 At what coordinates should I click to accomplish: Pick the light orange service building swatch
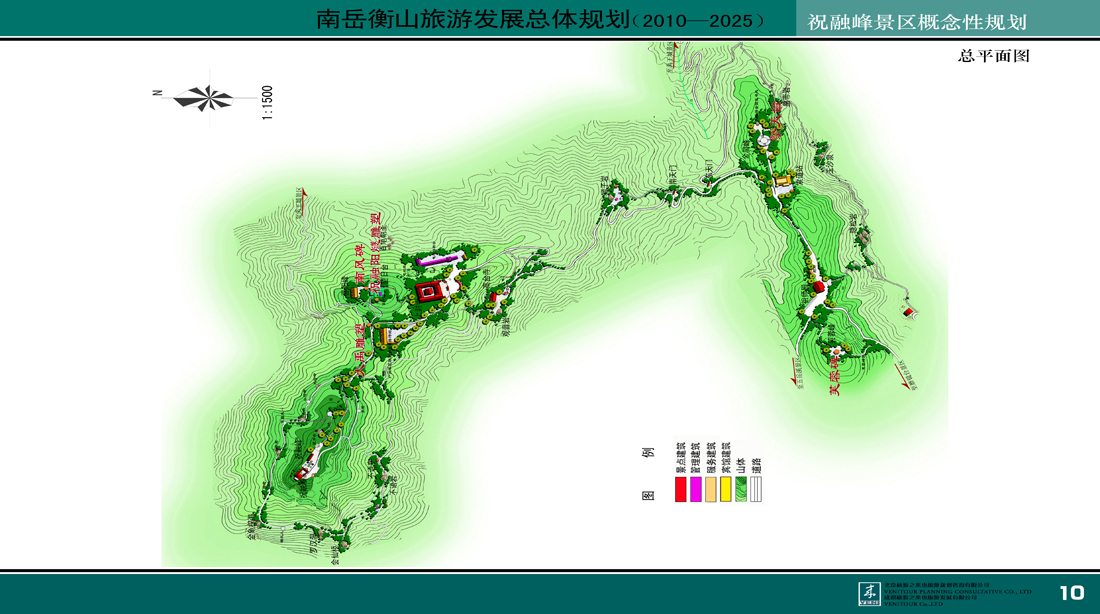pyautogui.click(x=711, y=489)
